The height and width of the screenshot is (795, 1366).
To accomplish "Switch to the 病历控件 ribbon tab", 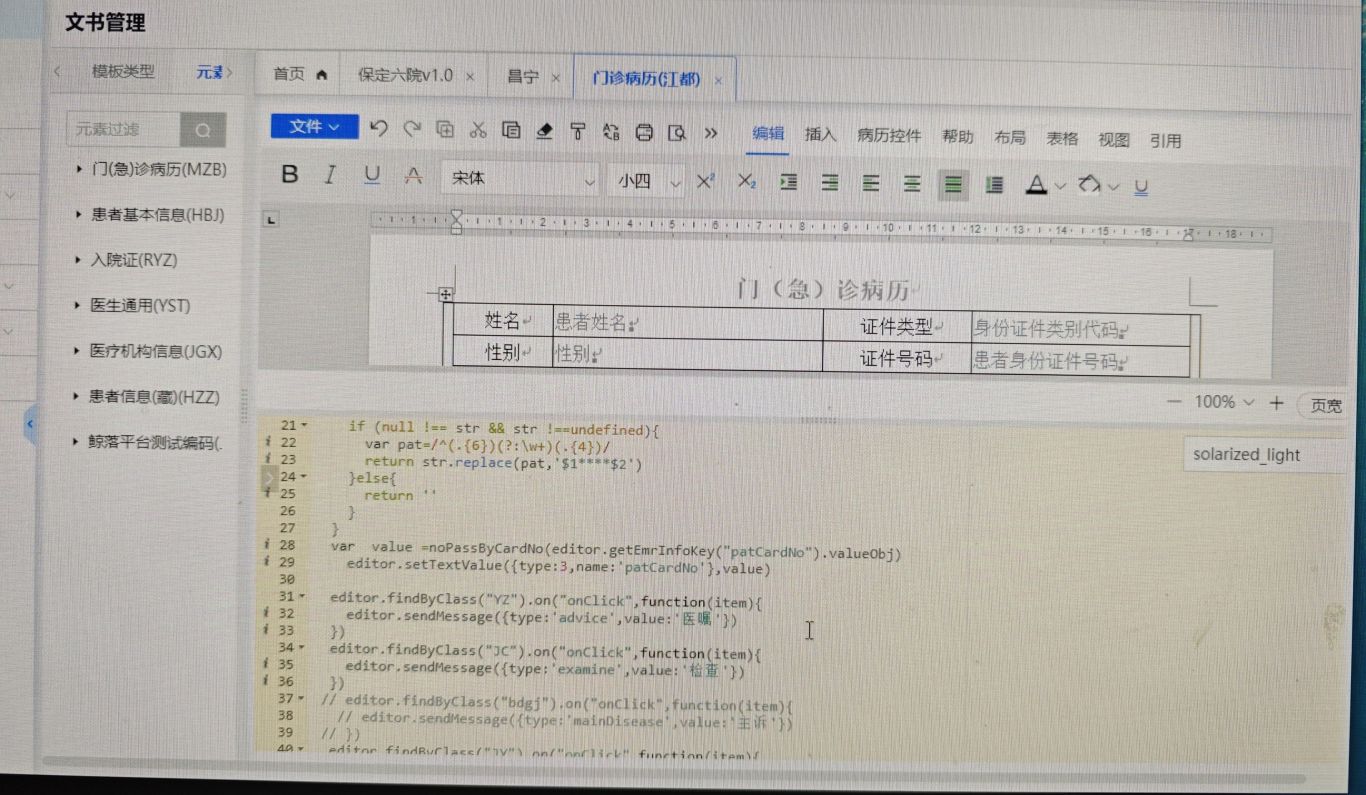I will pyautogui.click(x=889, y=136).
